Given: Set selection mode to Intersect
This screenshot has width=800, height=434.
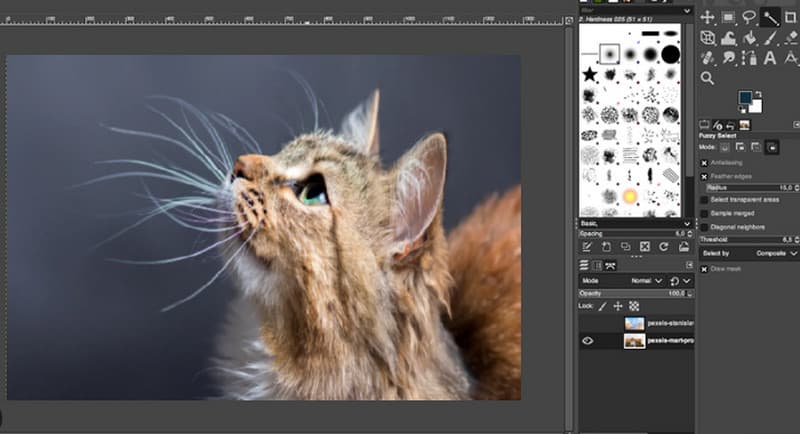Looking at the screenshot, I should point(772,147).
